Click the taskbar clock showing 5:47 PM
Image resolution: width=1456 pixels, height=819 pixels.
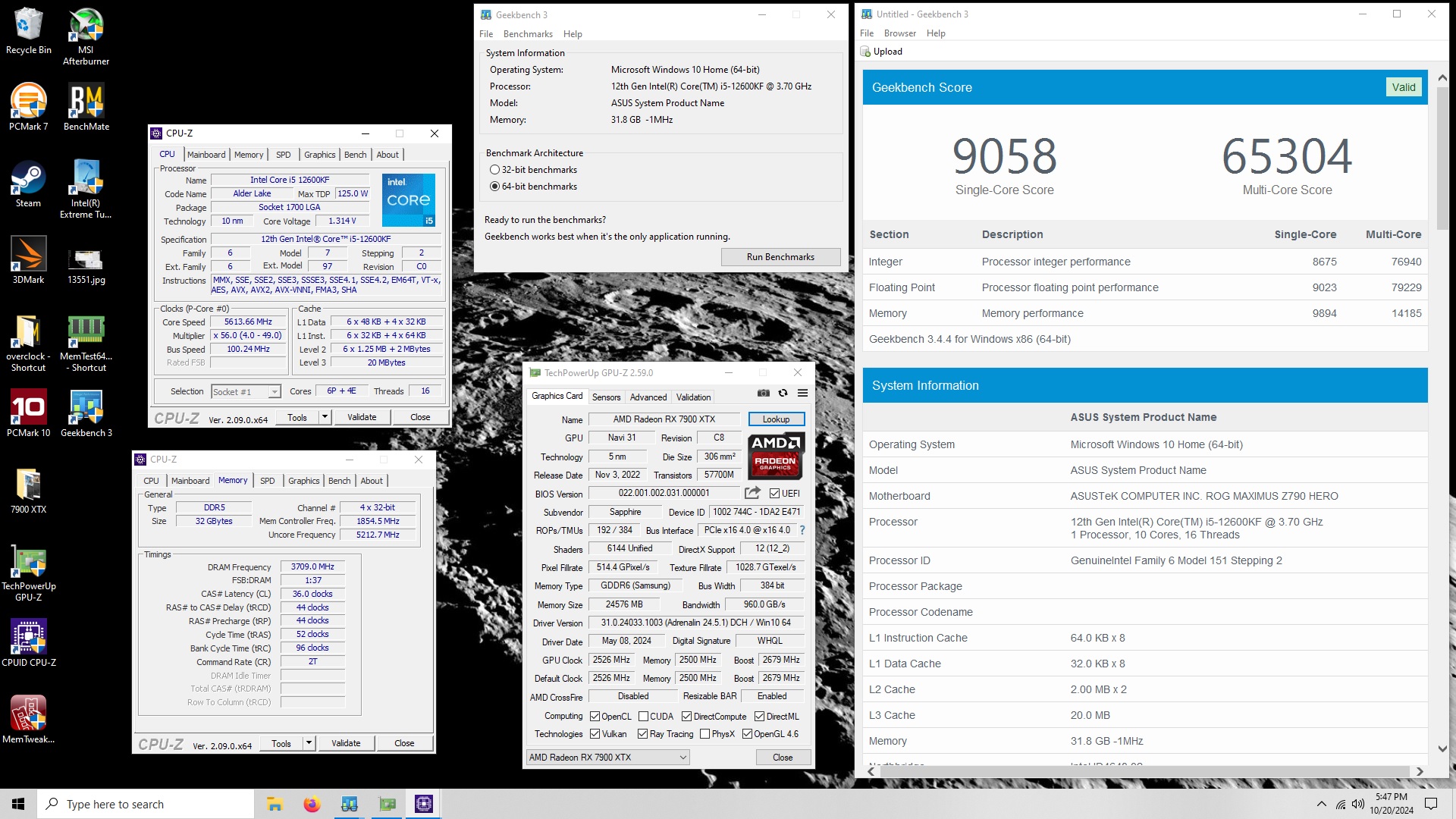click(1392, 804)
